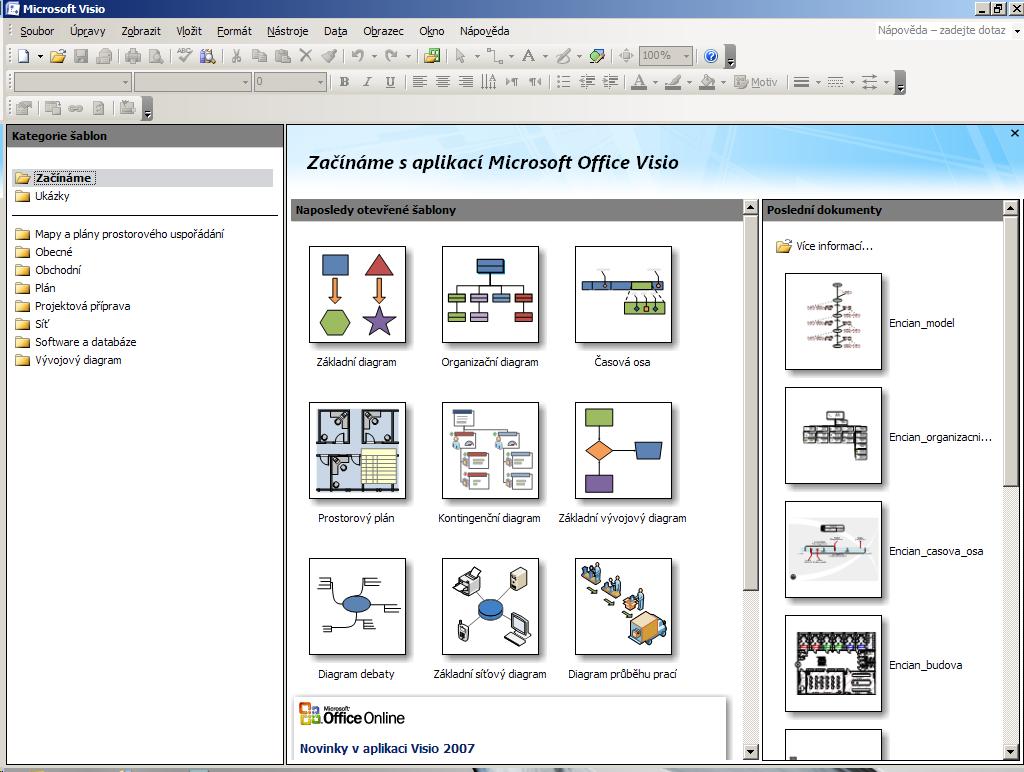Set Align Left text alignment

click(x=419, y=82)
